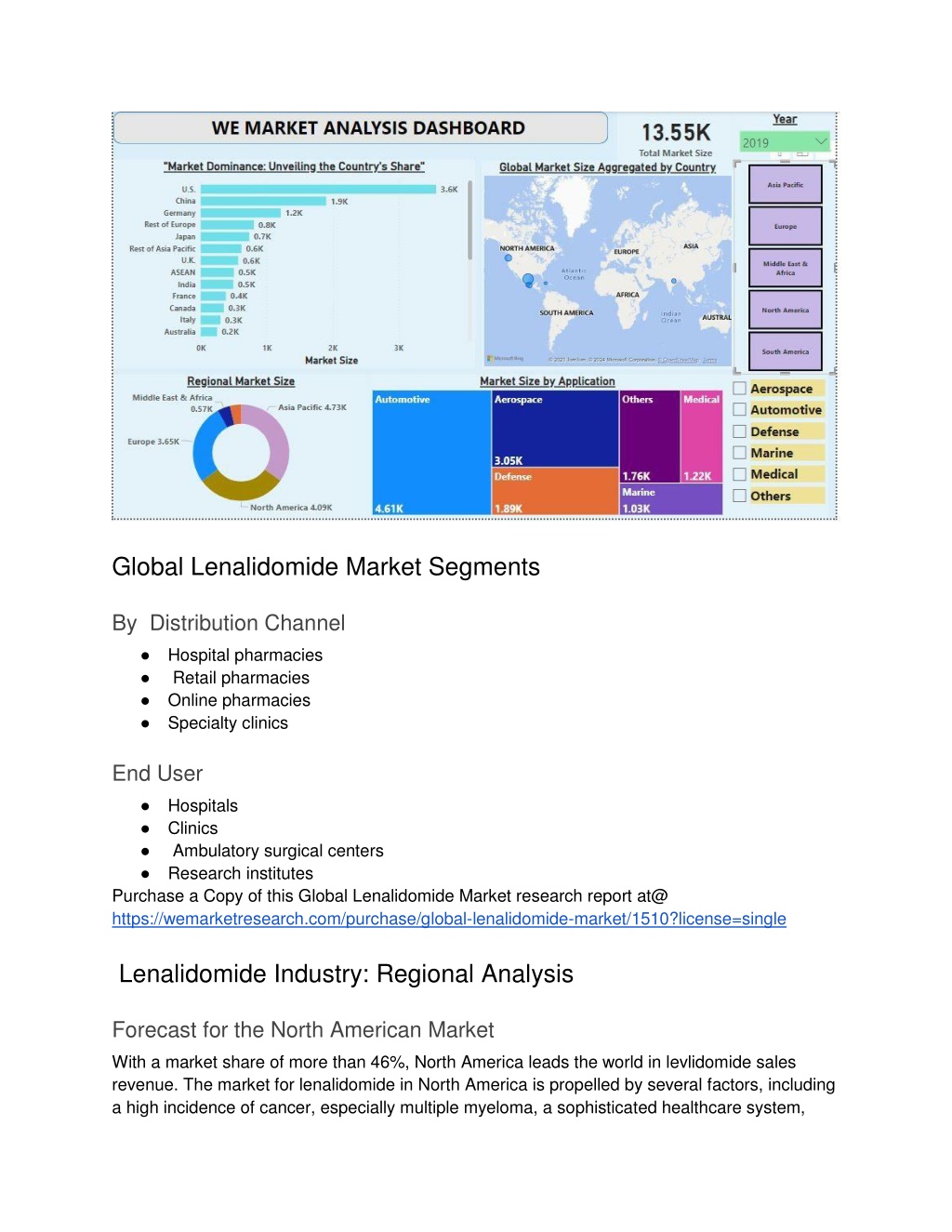
Task: Click the Defense block in treemap
Action: pyautogui.click(x=555, y=491)
